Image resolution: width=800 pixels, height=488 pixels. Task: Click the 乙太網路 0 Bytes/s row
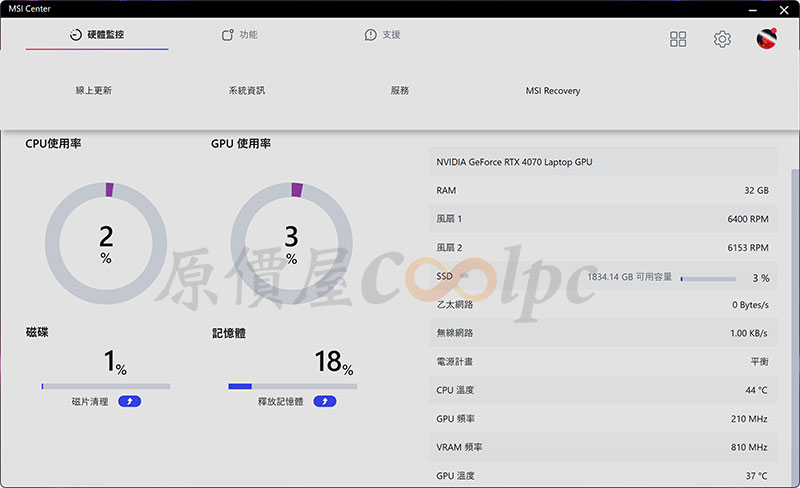pyautogui.click(x=603, y=305)
